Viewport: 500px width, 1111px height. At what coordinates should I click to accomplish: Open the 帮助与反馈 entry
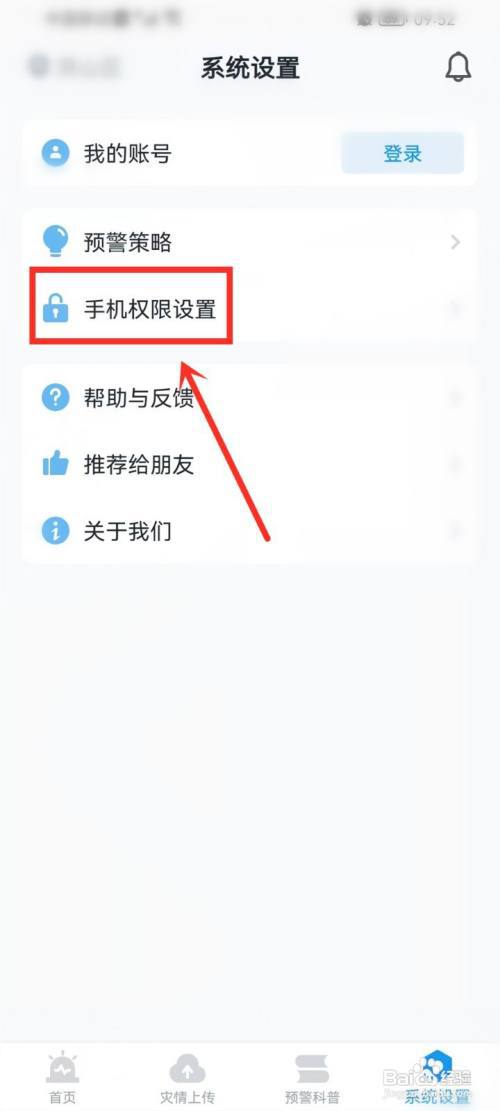[249, 397]
